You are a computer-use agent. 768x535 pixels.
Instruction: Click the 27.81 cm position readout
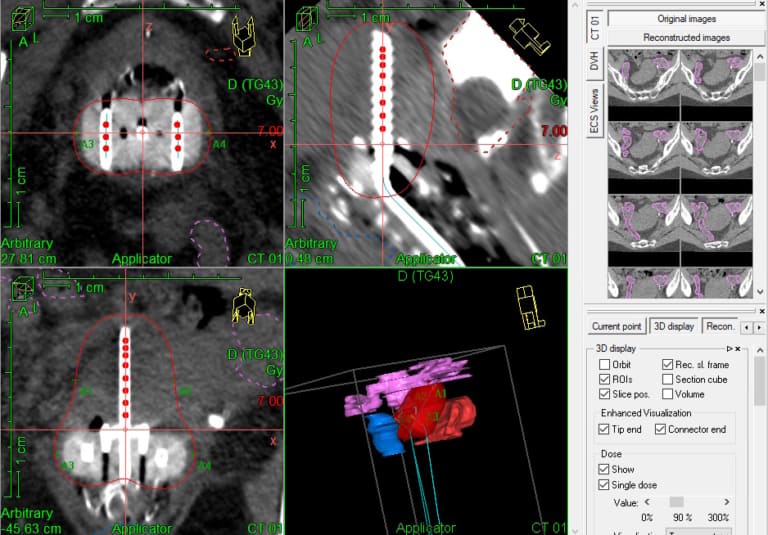pos(28,259)
